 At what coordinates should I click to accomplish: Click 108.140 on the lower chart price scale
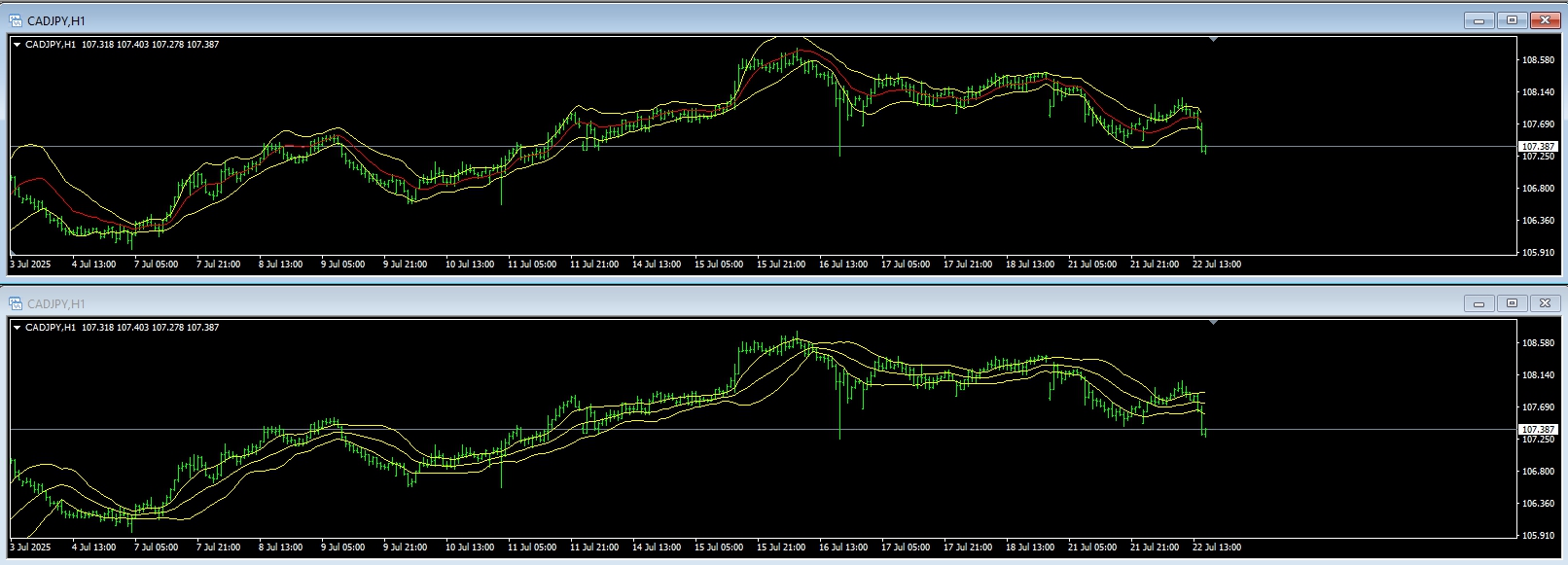pos(1537,375)
